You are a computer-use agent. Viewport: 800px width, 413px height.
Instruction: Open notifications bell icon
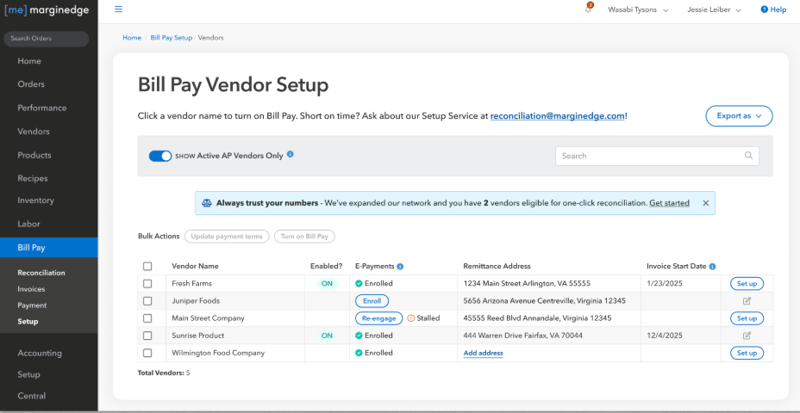pos(588,9)
